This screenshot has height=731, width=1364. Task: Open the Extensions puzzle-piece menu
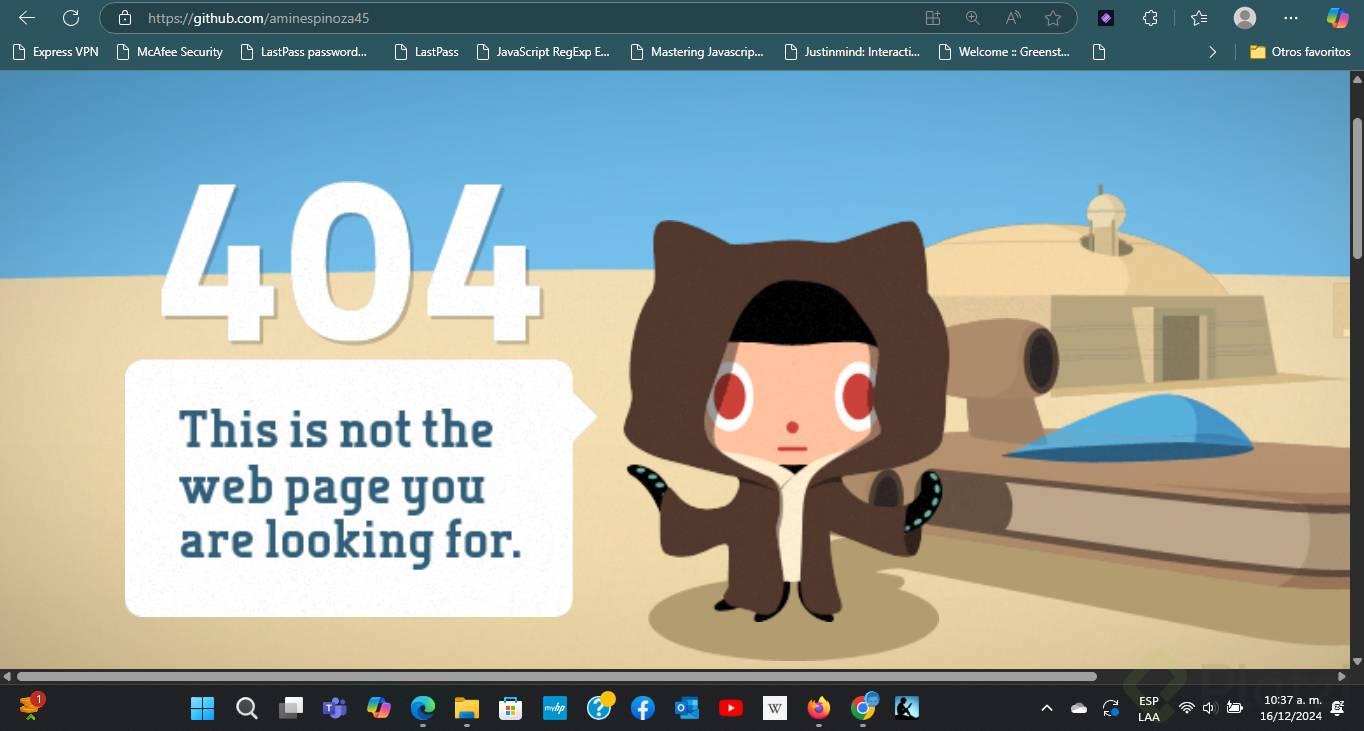tap(1151, 18)
